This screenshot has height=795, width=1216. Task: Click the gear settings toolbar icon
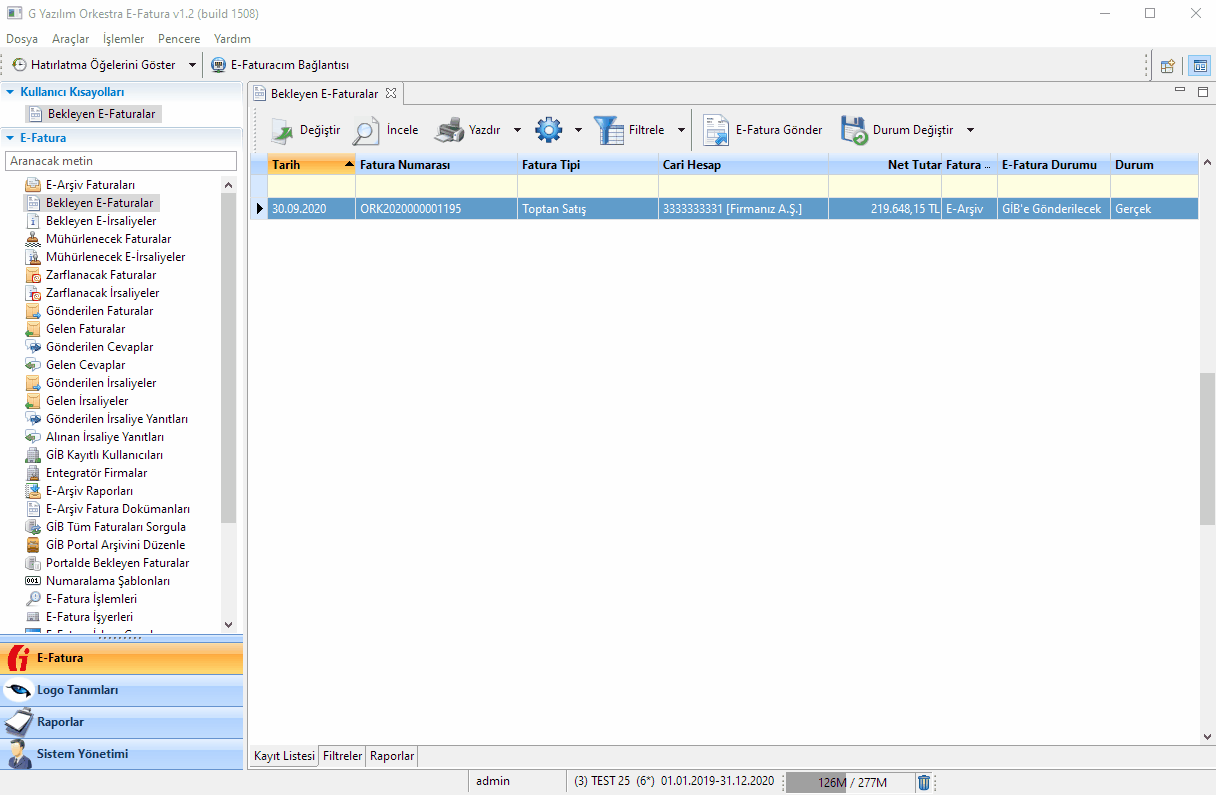pyautogui.click(x=549, y=130)
